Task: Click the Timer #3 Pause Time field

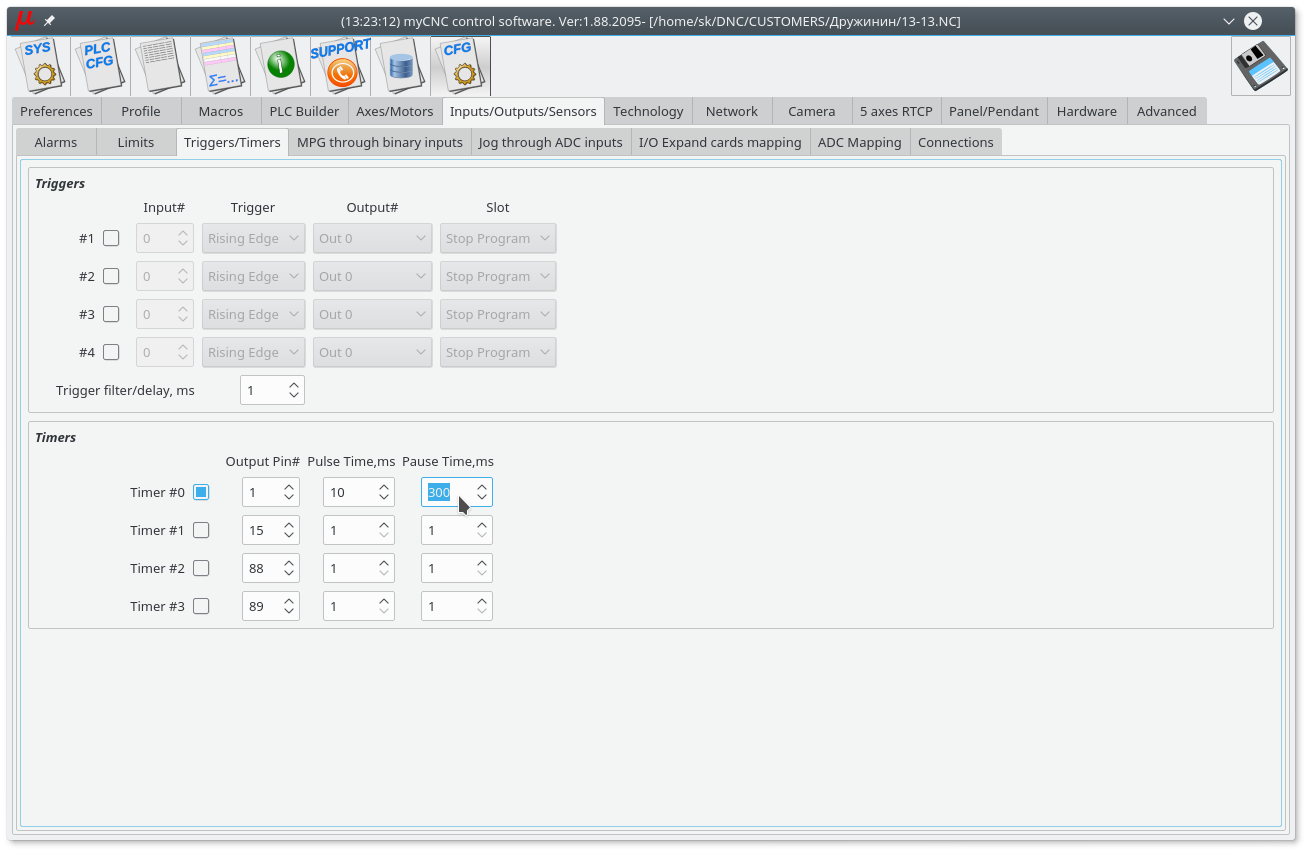Action: pos(457,606)
